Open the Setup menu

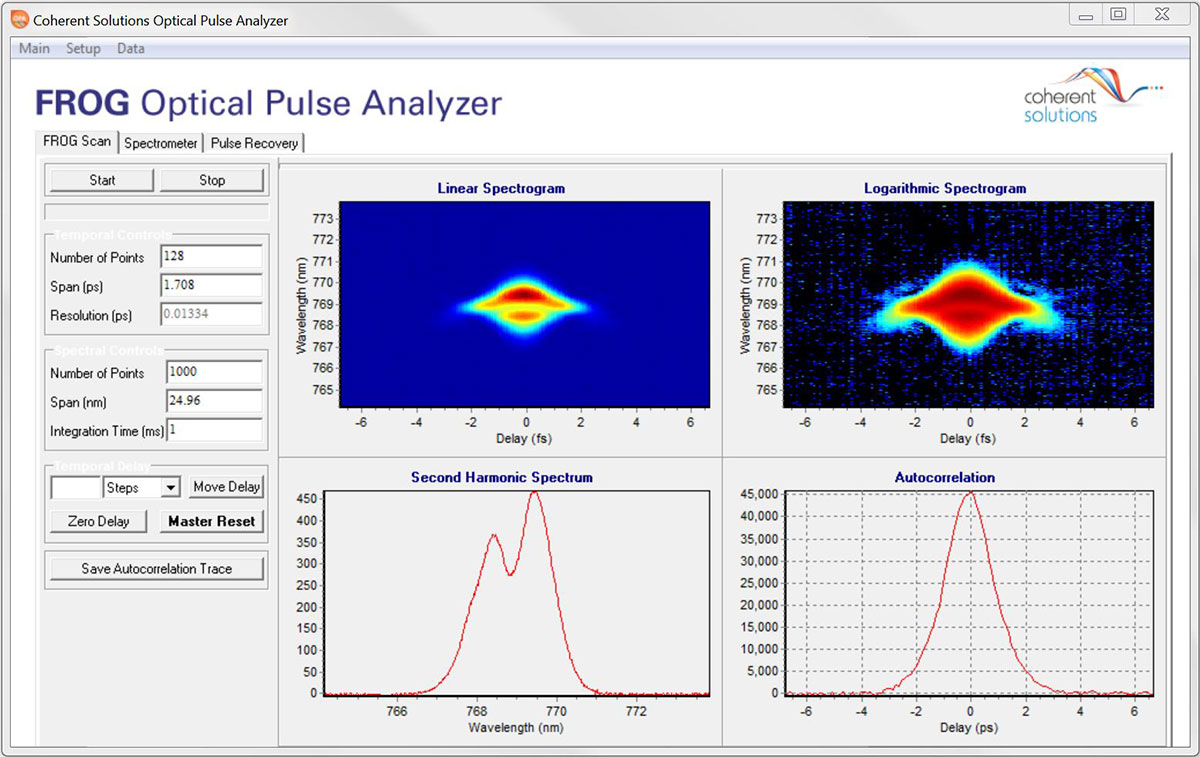[83, 48]
